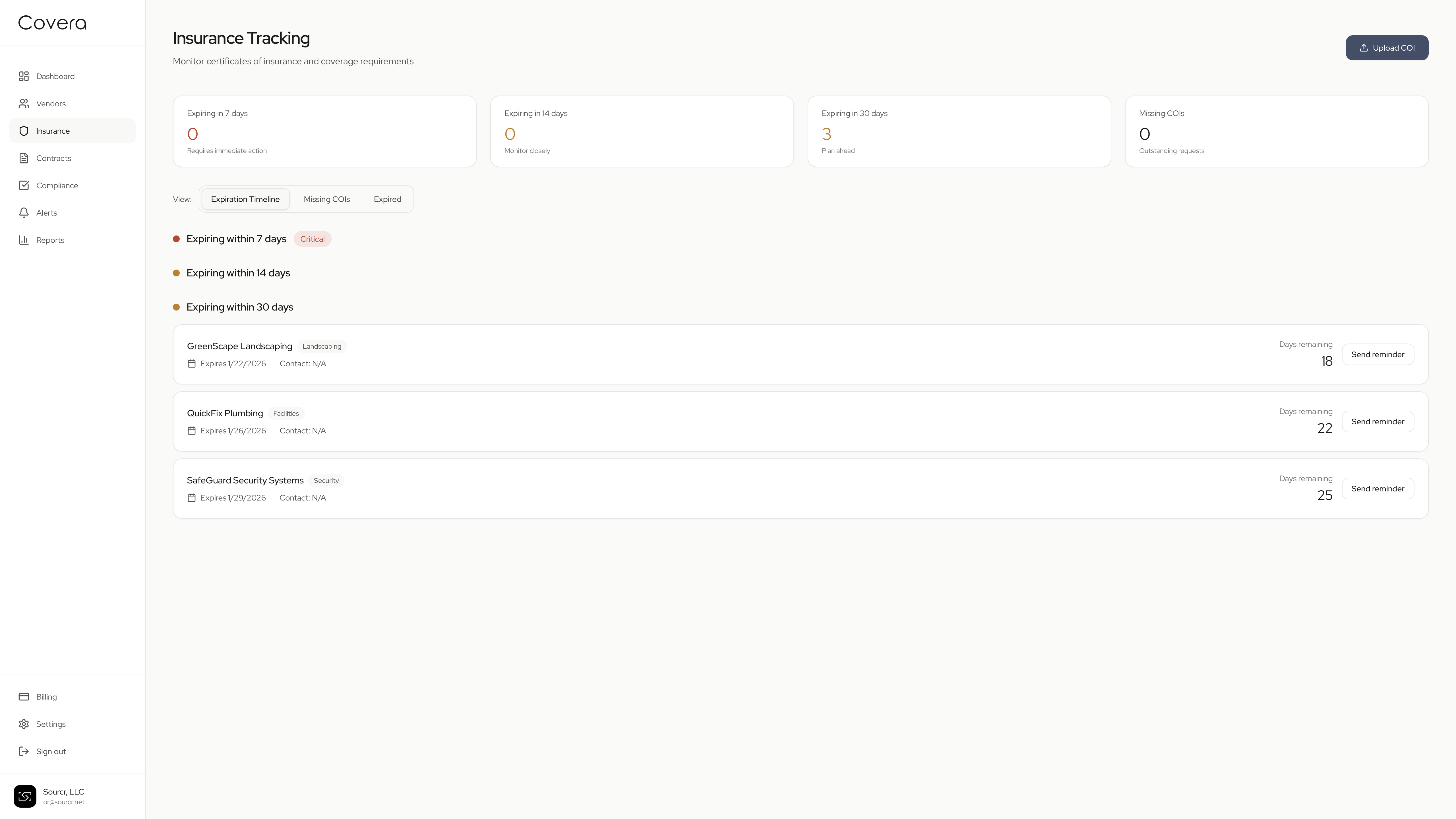Send reminder to SafeGuard Security Systems
The height and width of the screenshot is (819, 1456).
pyautogui.click(x=1378, y=489)
